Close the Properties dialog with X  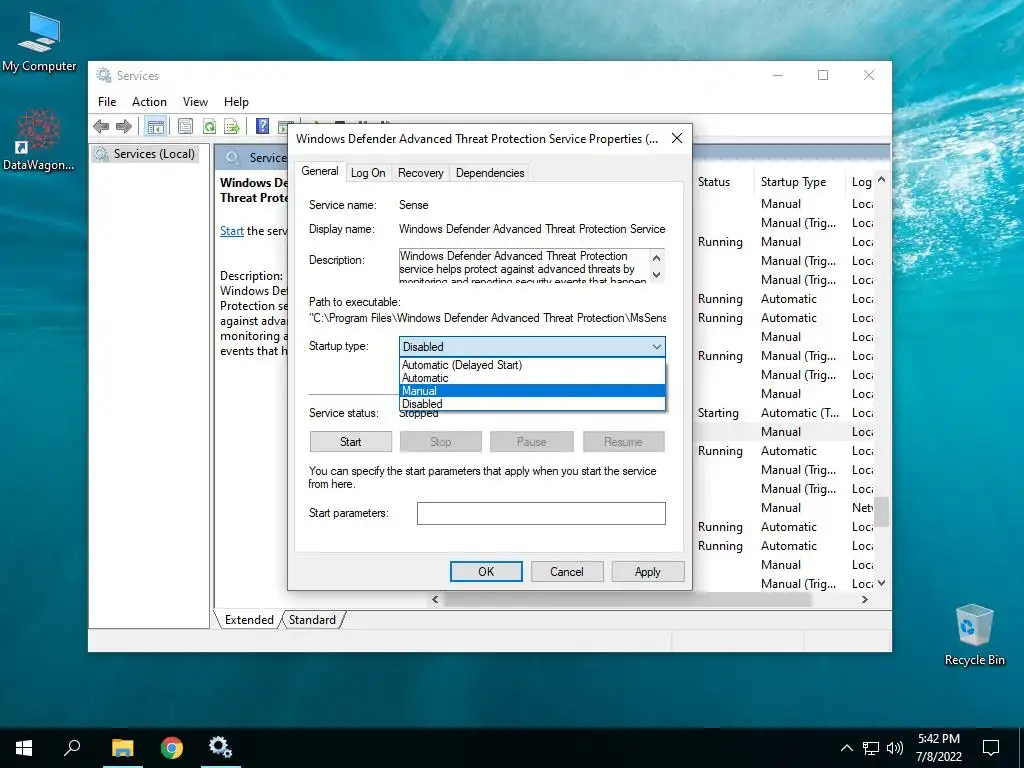pos(677,138)
